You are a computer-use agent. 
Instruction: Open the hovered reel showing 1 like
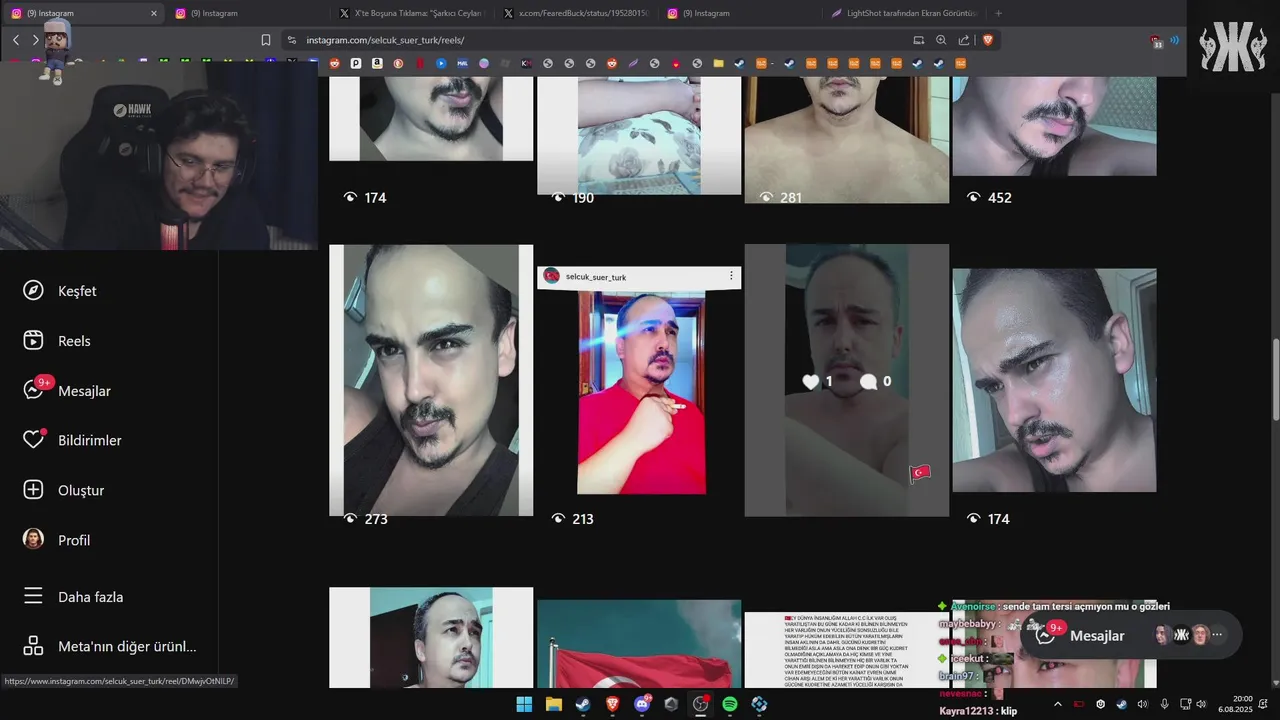click(847, 380)
